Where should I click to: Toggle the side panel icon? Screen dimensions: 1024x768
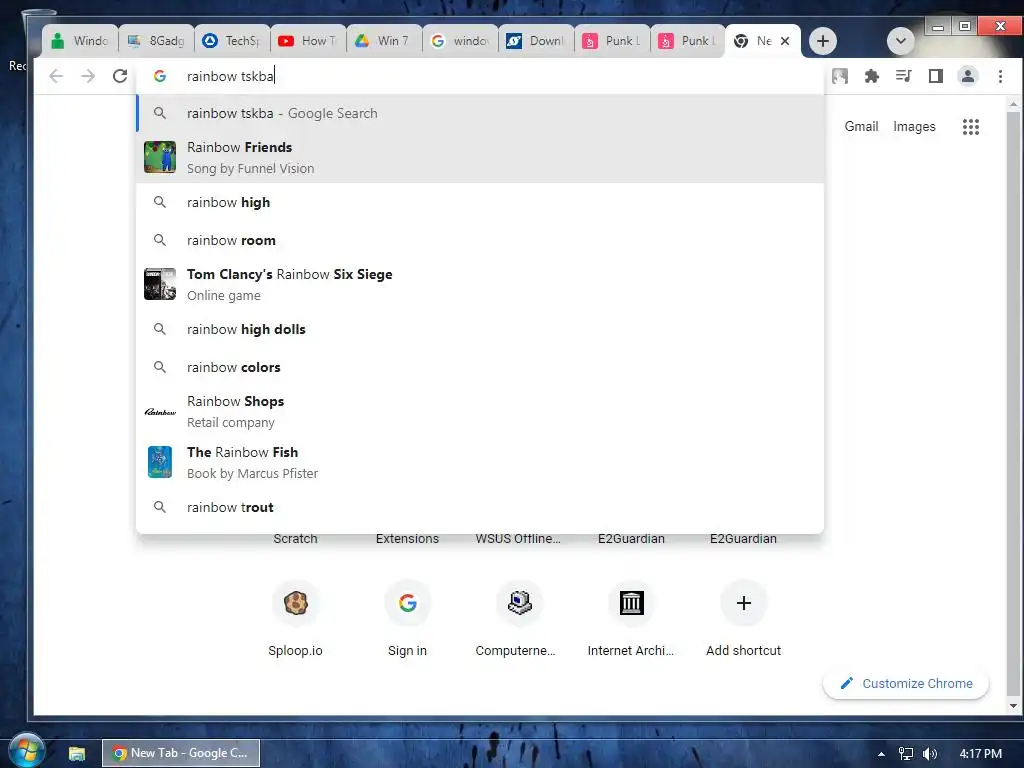(936, 76)
